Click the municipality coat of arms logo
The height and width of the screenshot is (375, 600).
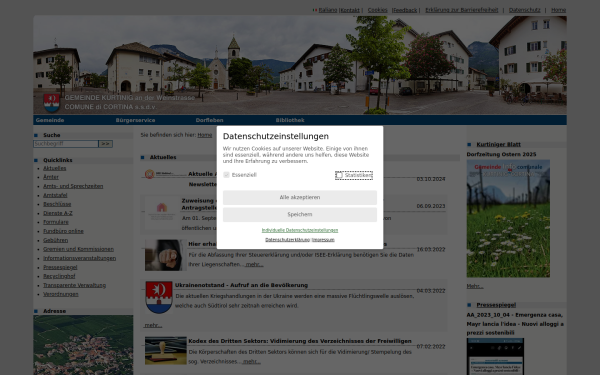[x=52, y=103]
